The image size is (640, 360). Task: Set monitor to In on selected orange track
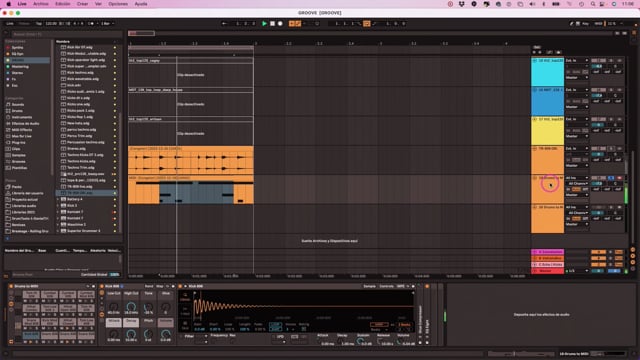[x=568, y=189]
